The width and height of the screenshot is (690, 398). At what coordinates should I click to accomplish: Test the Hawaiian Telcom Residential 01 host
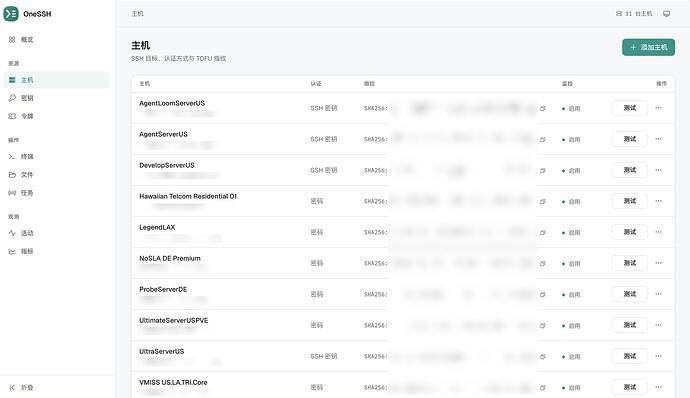(x=629, y=201)
